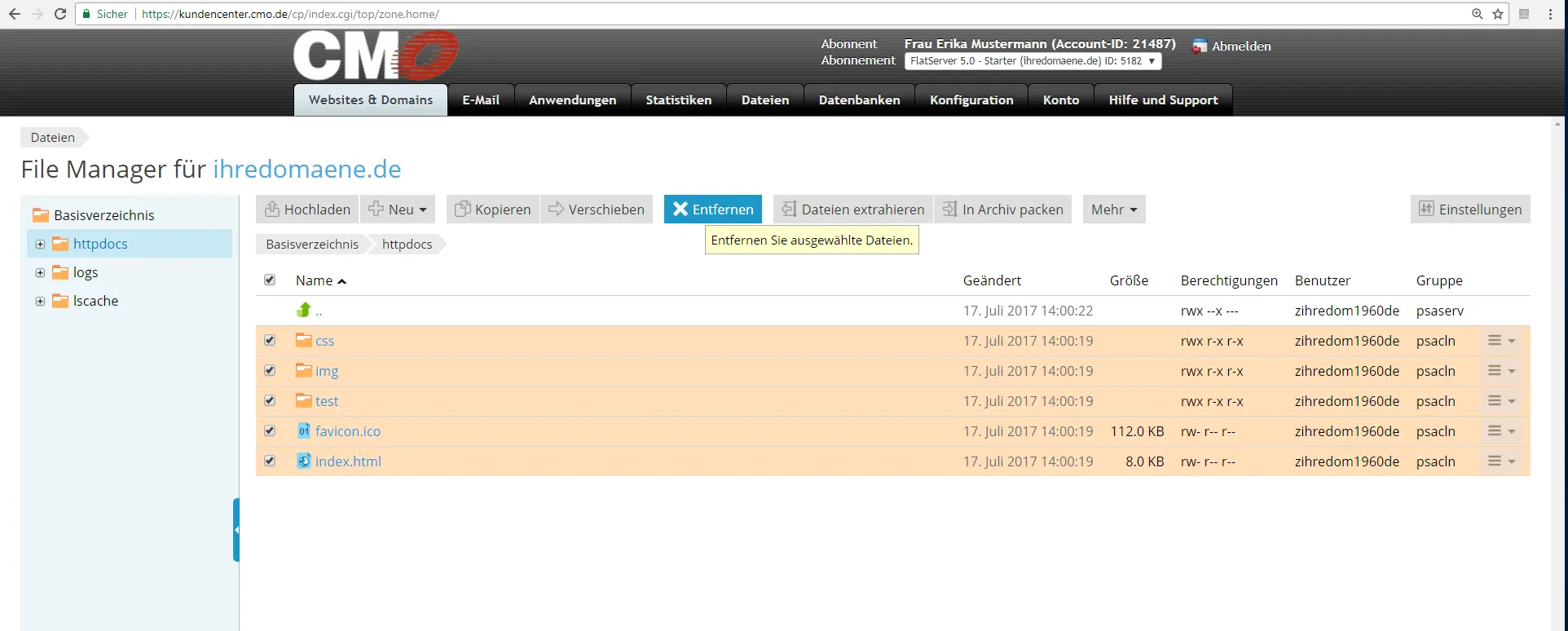Click the Kopieren copy icon

tap(462, 209)
